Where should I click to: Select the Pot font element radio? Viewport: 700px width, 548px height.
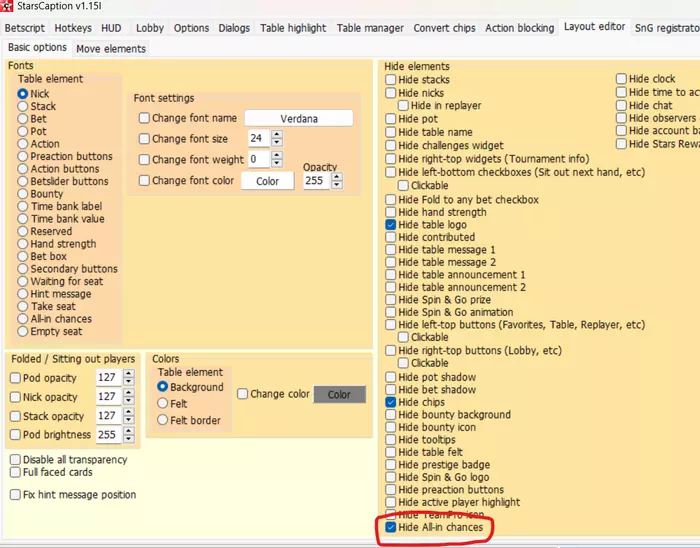coord(23,131)
